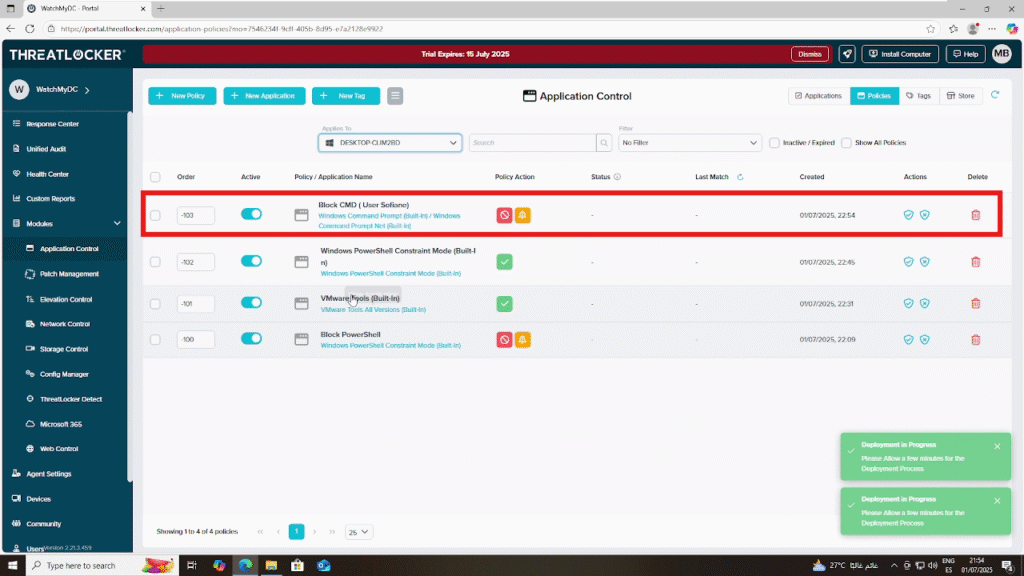Click orange bell icon on Block CMD row
This screenshot has height=576, width=1024.
click(x=522, y=215)
